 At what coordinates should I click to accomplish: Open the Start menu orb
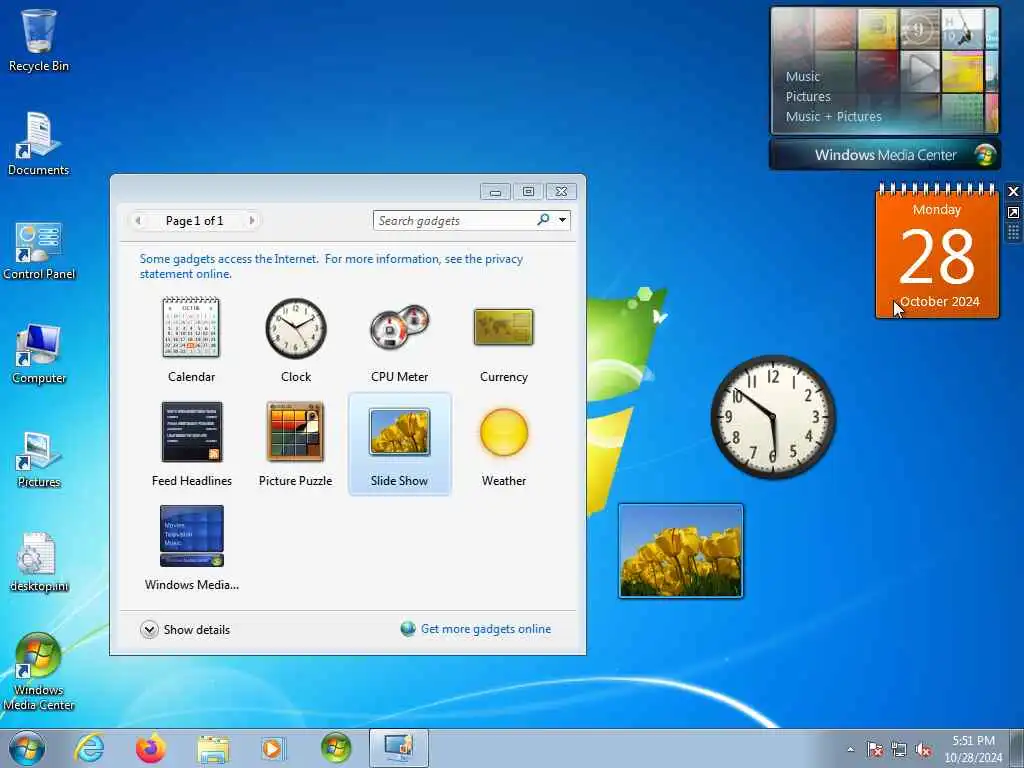click(27, 748)
